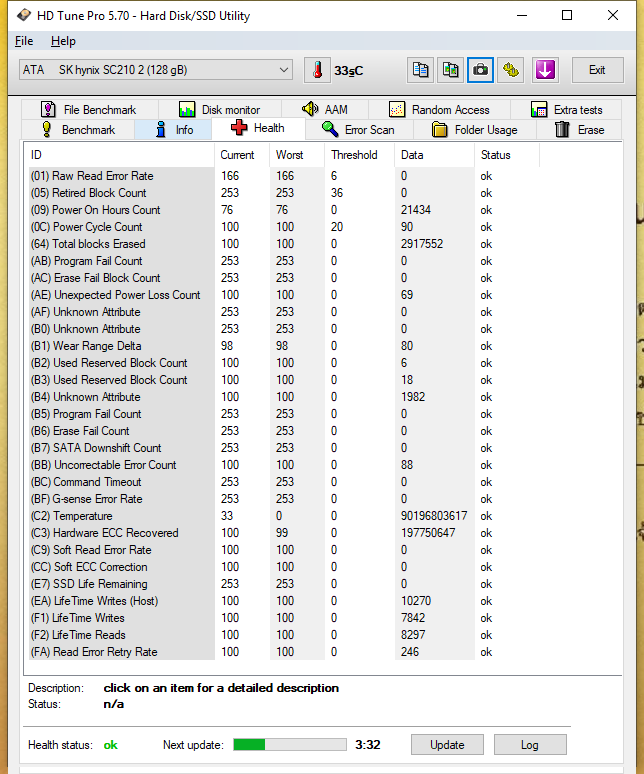Viewport: 644px width, 774px height.
Task: Expand the SK hynix drive selection dropdown
Action: tap(156, 70)
